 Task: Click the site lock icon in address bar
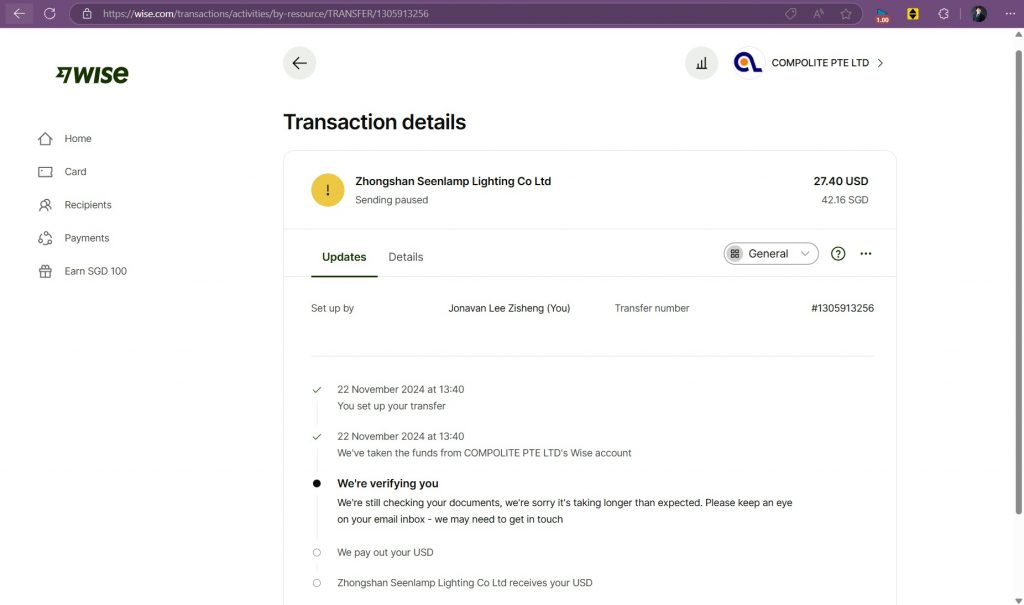click(87, 14)
